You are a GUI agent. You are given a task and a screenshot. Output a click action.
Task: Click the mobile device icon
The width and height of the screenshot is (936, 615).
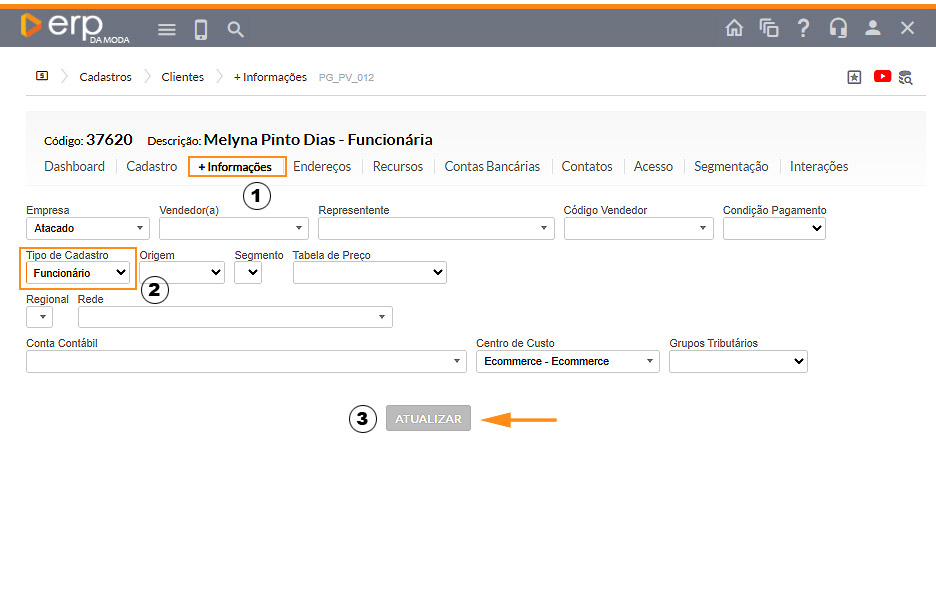pos(201,29)
